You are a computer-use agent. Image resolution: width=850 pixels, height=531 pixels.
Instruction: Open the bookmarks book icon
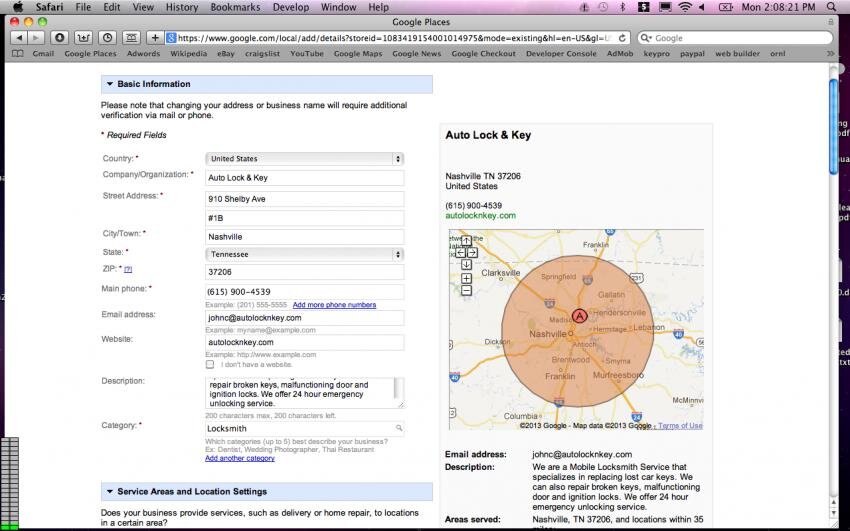point(18,54)
